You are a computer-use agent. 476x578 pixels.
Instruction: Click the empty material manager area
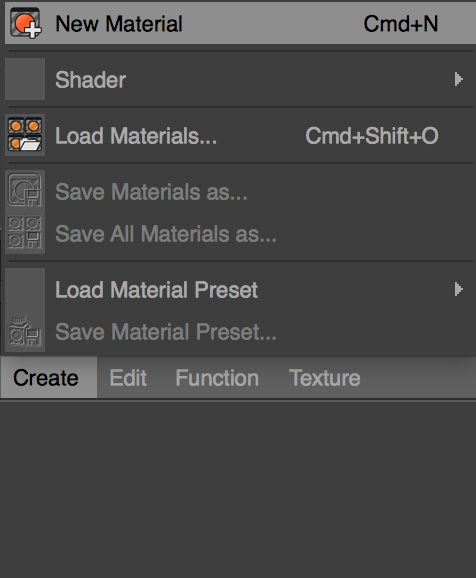click(x=238, y=490)
